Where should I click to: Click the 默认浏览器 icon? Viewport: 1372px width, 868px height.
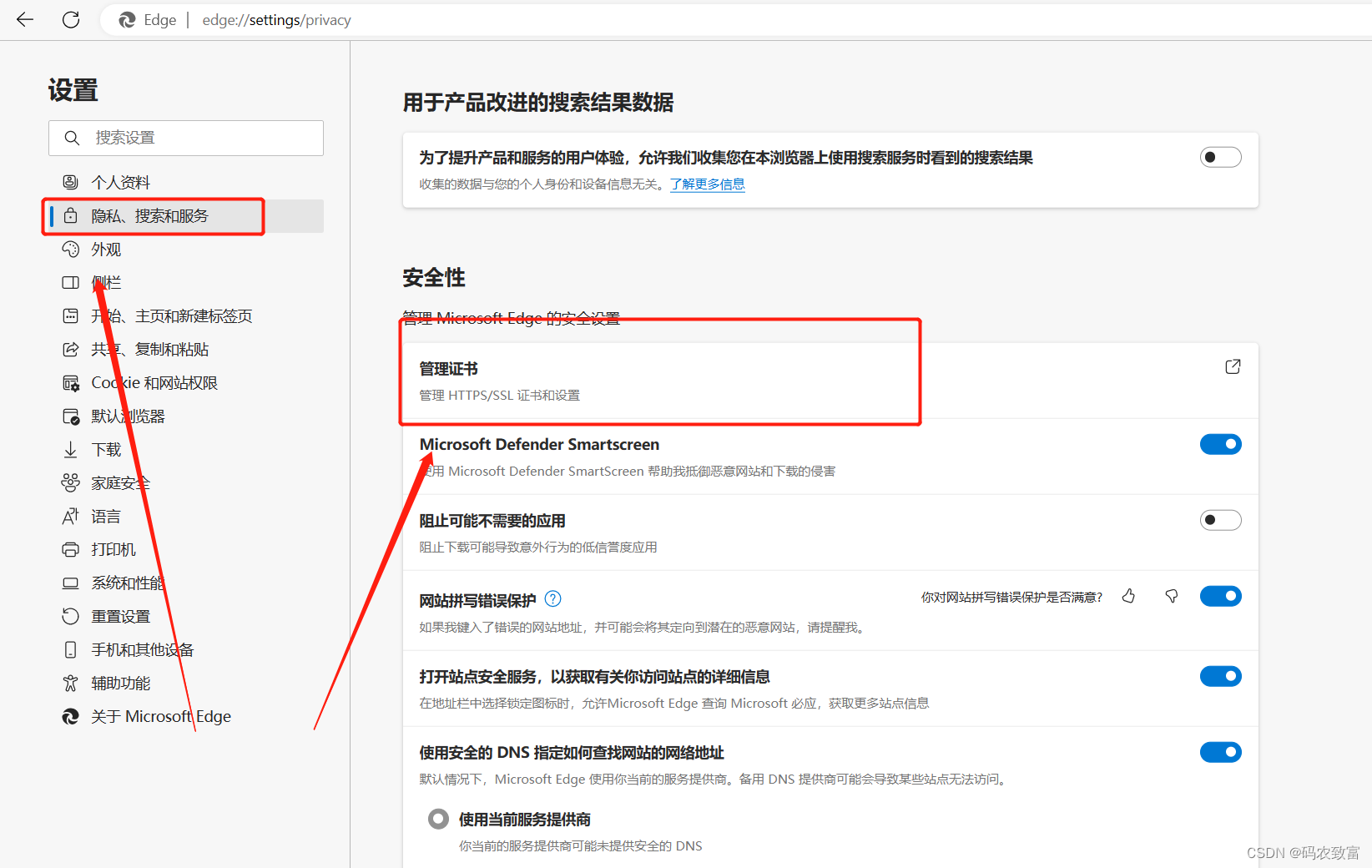tap(71, 416)
